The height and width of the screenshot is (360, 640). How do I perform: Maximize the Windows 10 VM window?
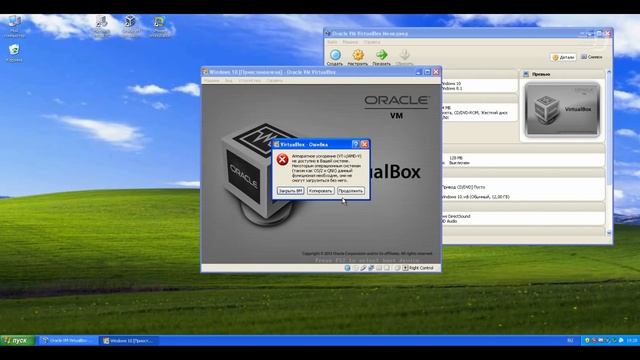pyautogui.click(x=427, y=72)
